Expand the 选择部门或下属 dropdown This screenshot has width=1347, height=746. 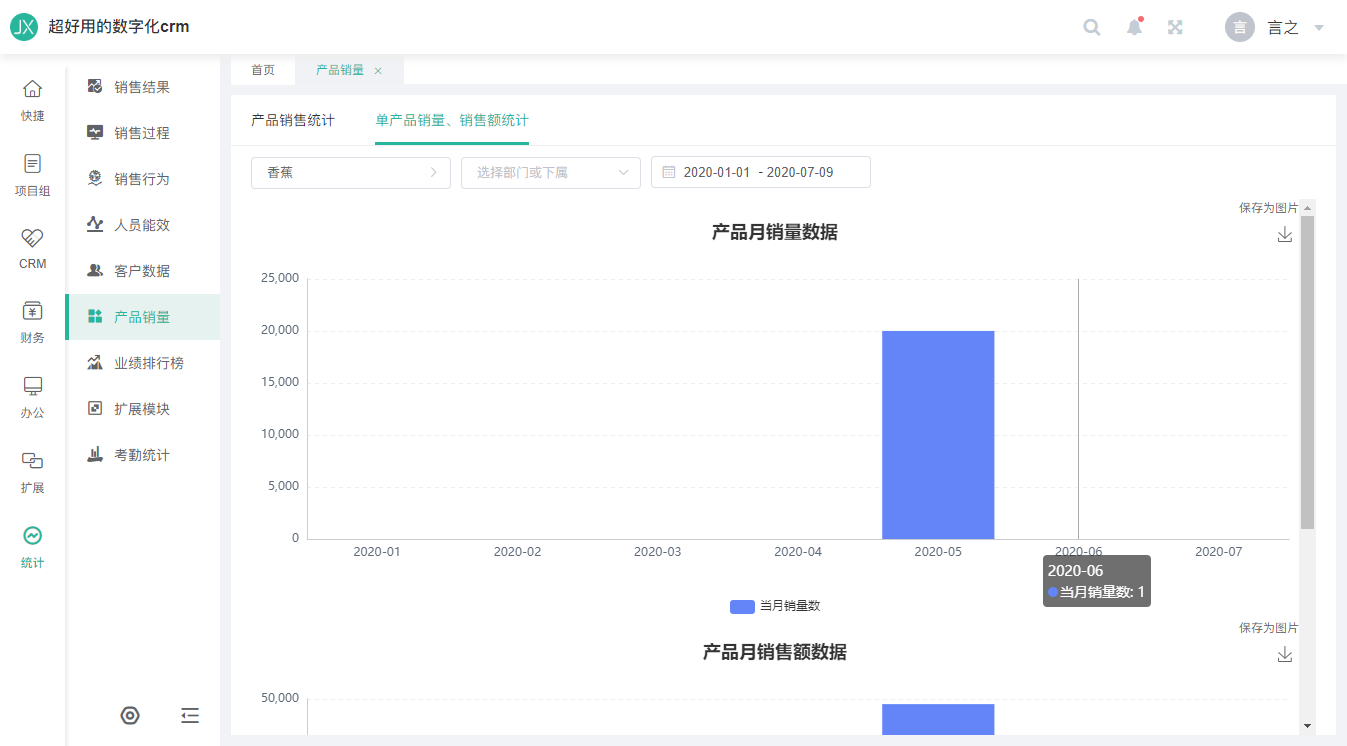point(550,172)
